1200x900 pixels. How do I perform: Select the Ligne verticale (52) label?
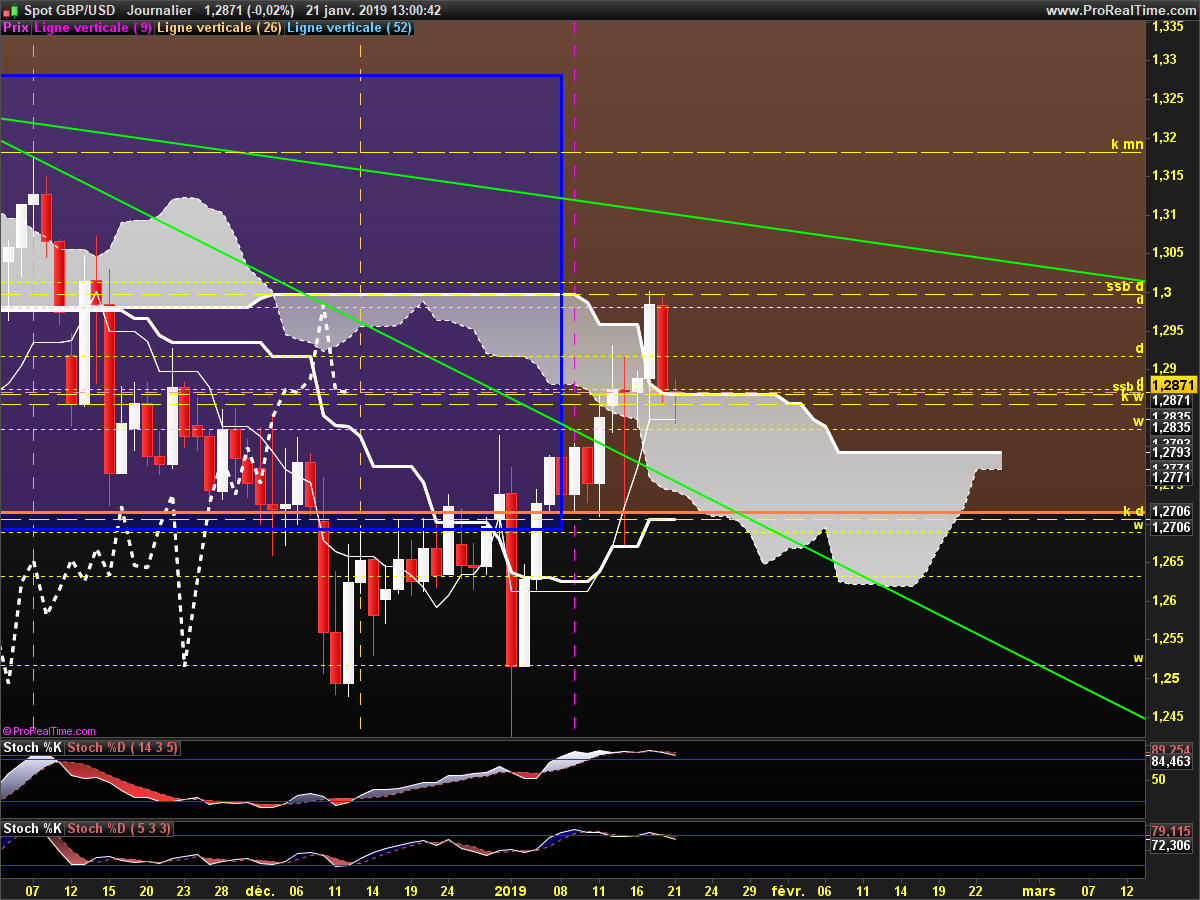348,28
